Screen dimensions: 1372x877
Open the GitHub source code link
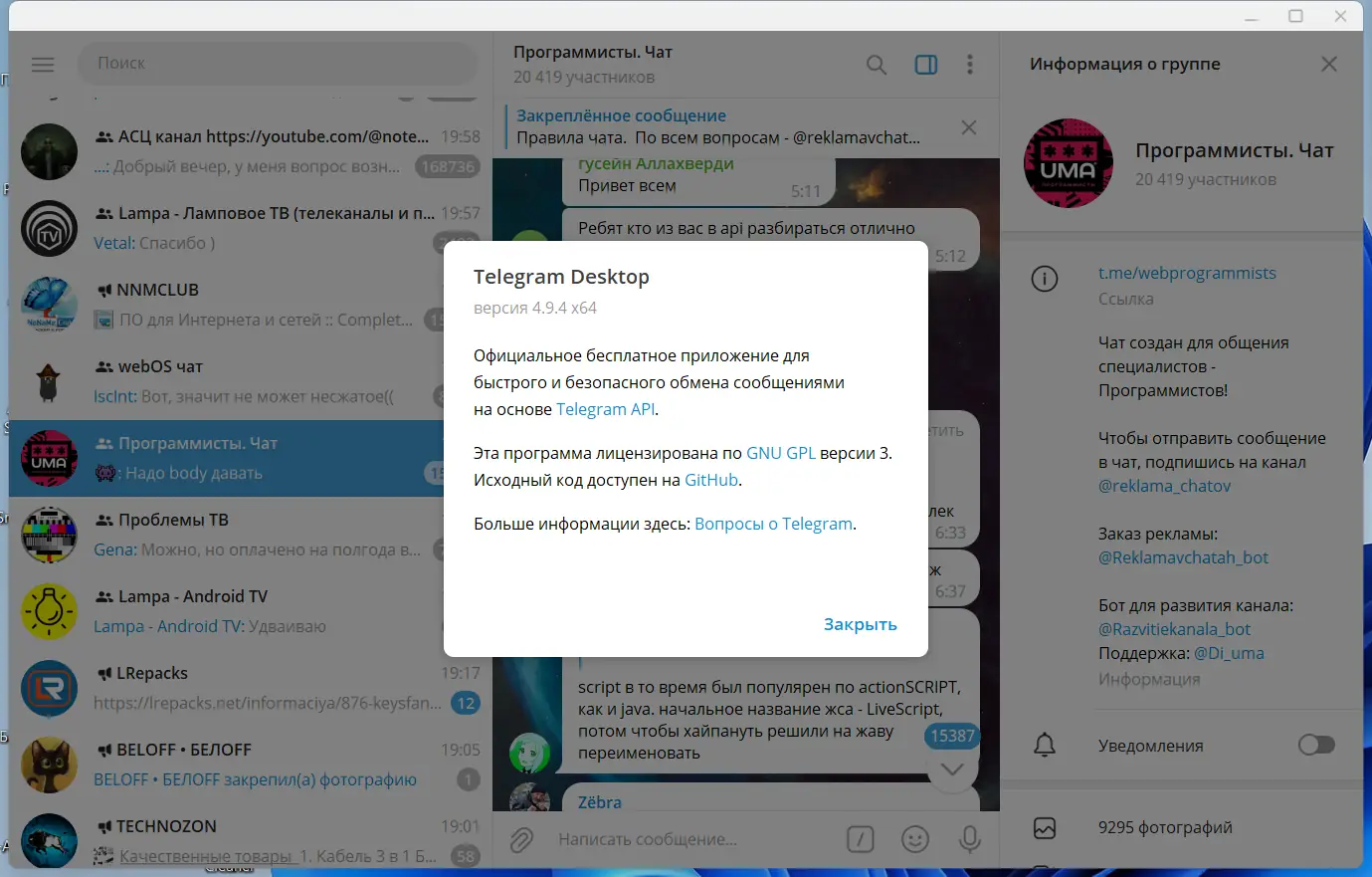pos(711,480)
